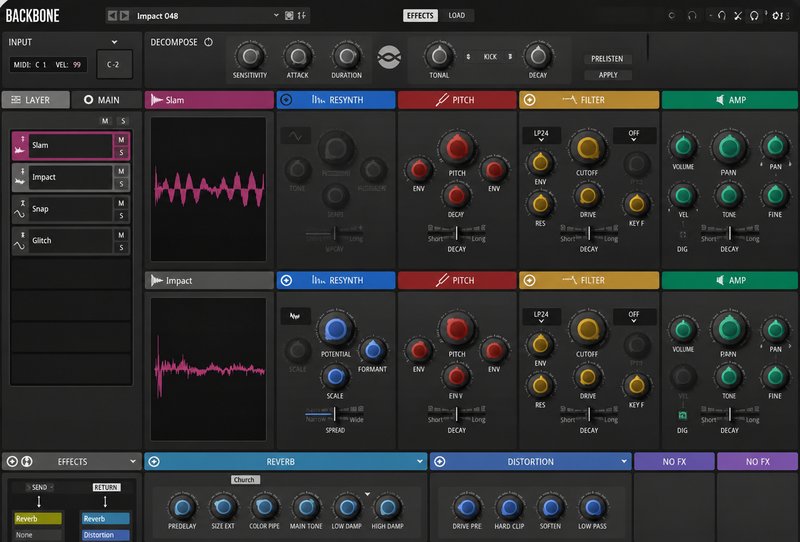Toggle the DISTORTION effect power icon
This screenshot has width=800, height=542.
440,461
